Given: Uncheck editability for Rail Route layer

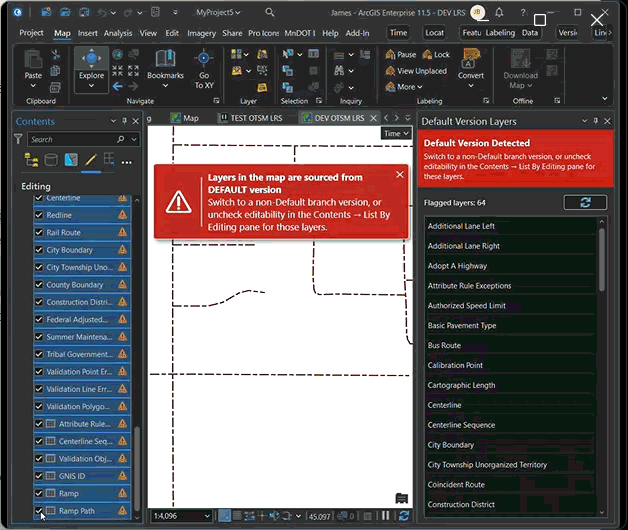Looking at the screenshot, I should point(39,232).
